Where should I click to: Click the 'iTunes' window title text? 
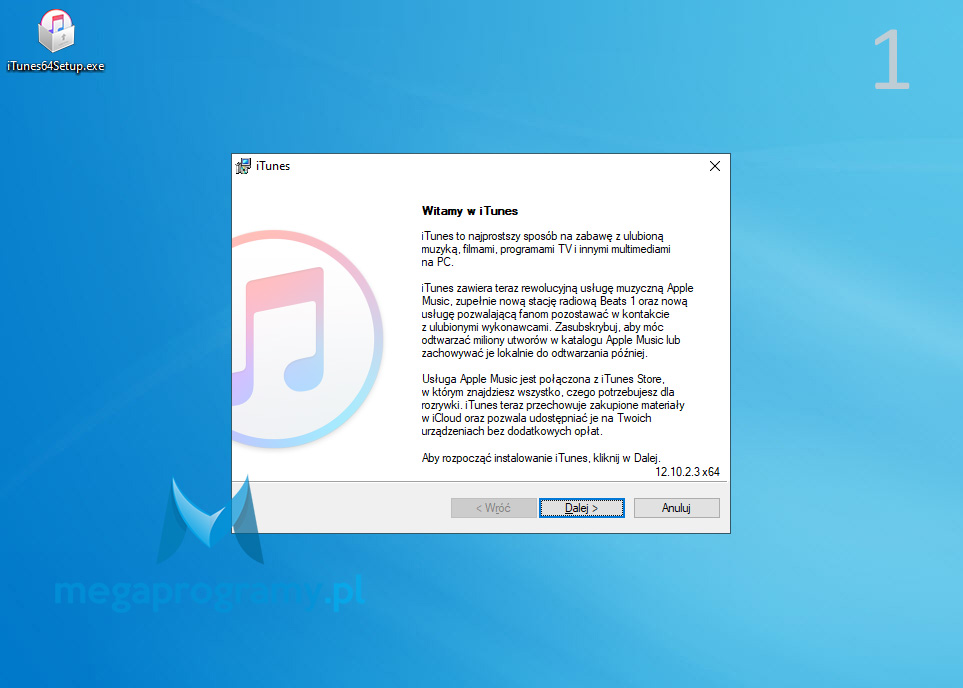273,166
